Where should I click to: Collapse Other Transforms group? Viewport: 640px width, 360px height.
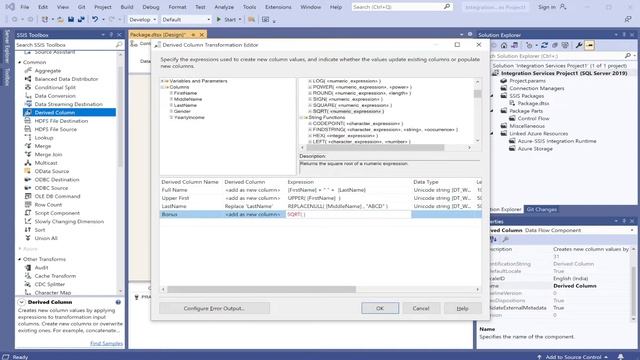pos(20,259)
